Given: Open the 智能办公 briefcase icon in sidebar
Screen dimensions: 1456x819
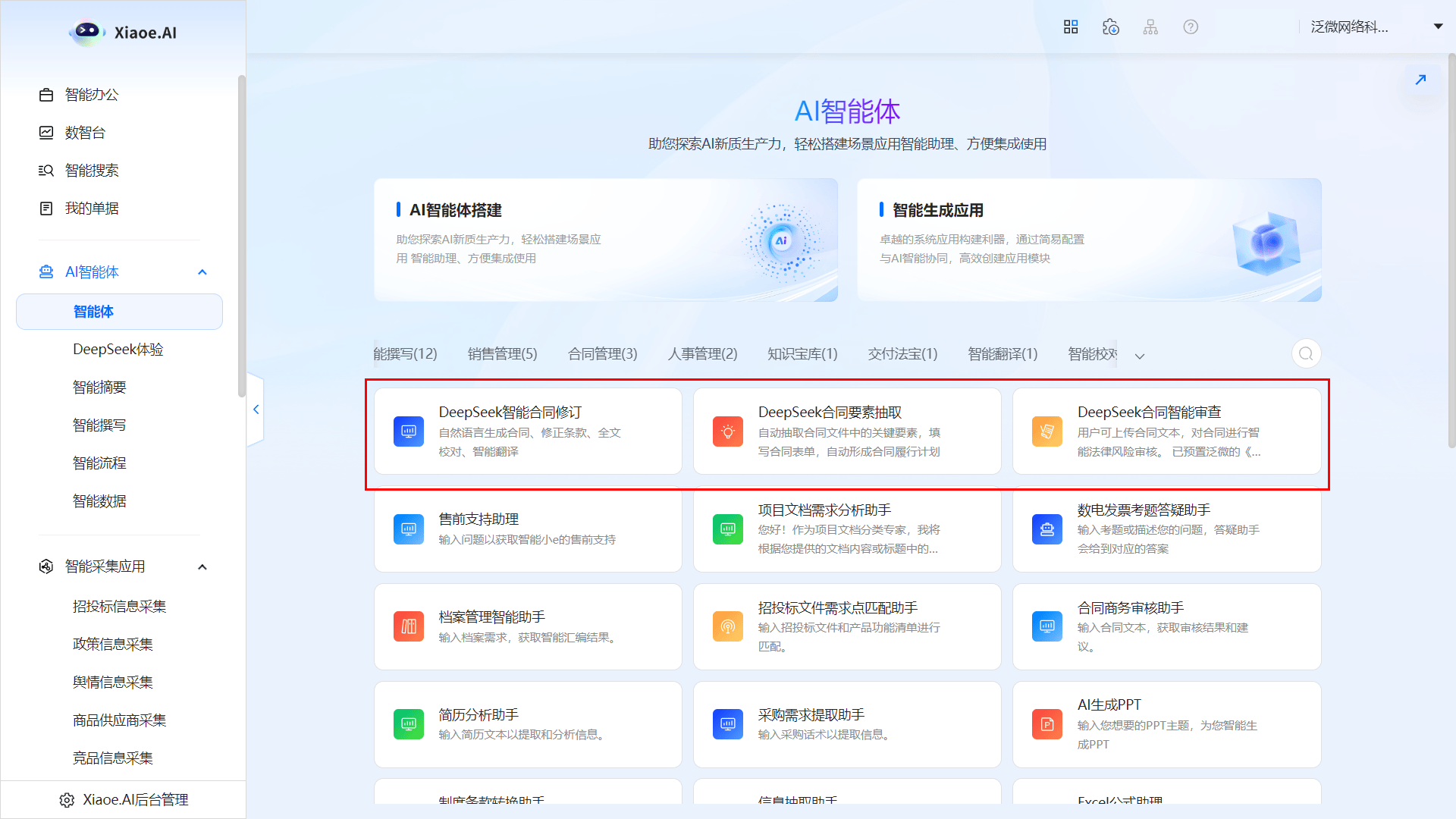Looking at the screenshot, I should pos(47,94).
